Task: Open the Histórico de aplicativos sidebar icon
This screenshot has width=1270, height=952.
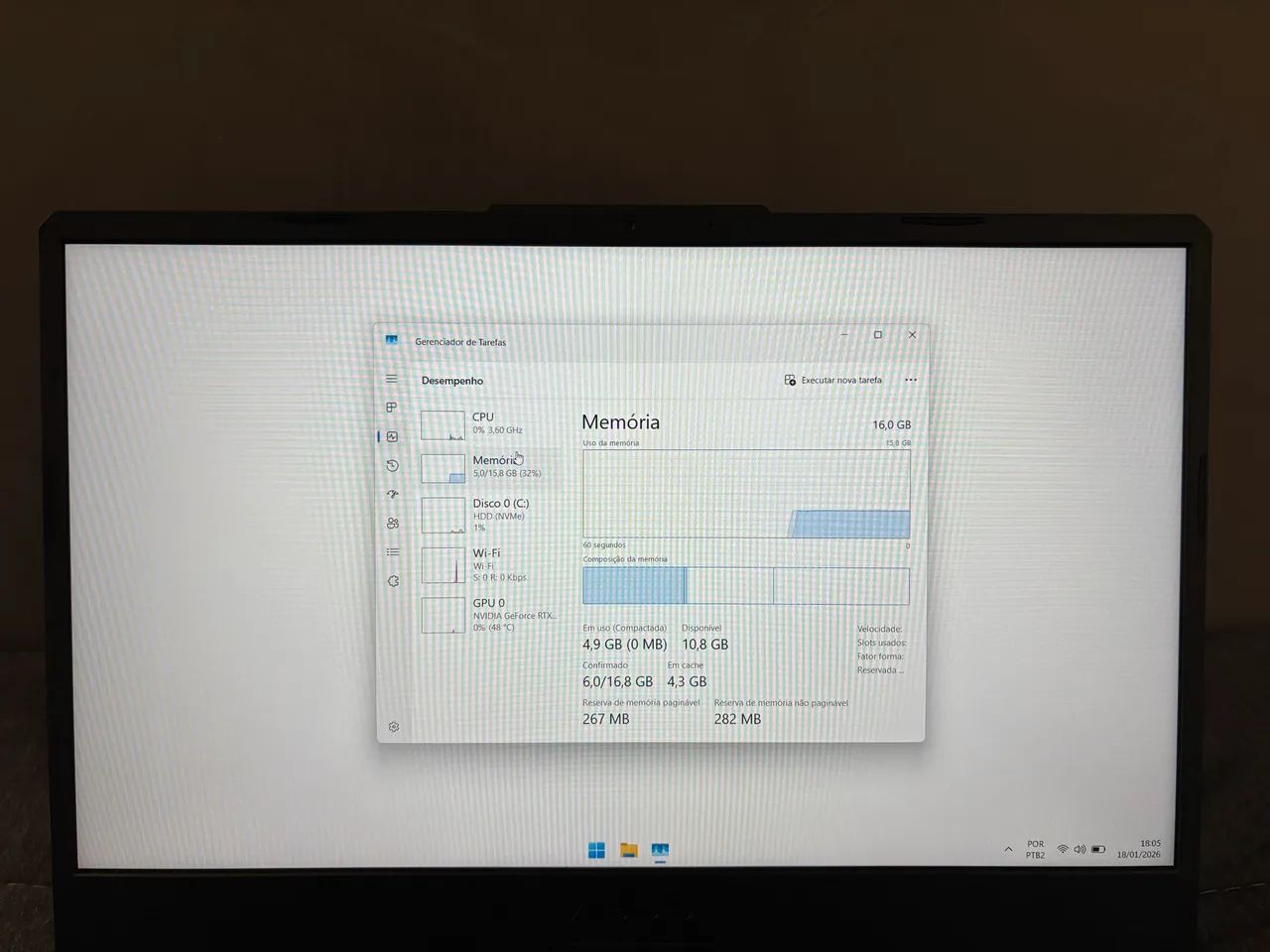Action: (391, 464)
